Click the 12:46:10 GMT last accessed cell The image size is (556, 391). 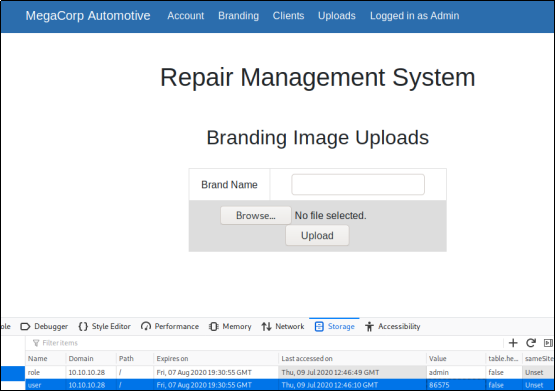pyautogui.click(x=352, y=385)
